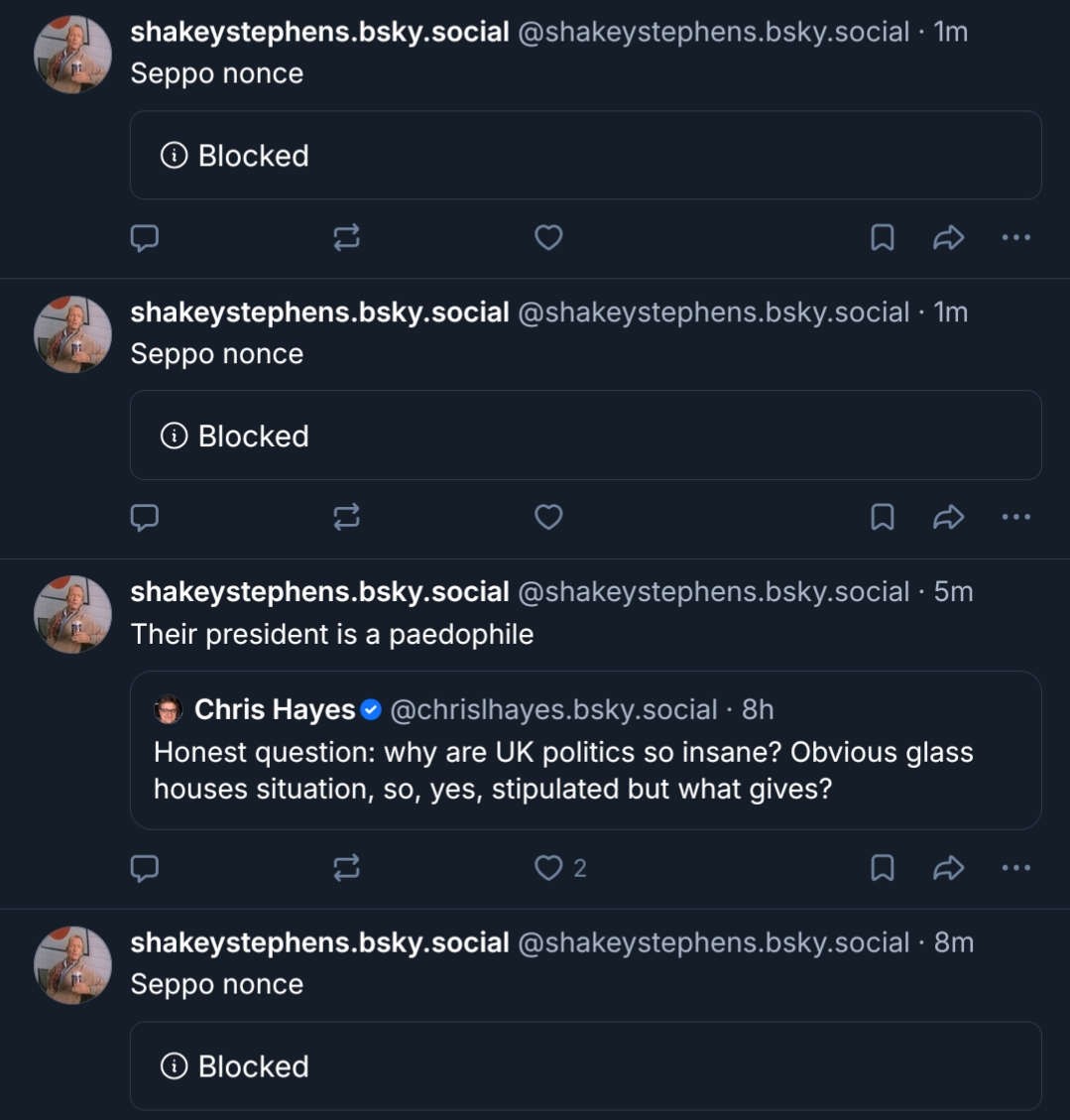Open more options on first post
The height and width of the screenshot is (1120, 1070).
click(x=1016, y=238)
